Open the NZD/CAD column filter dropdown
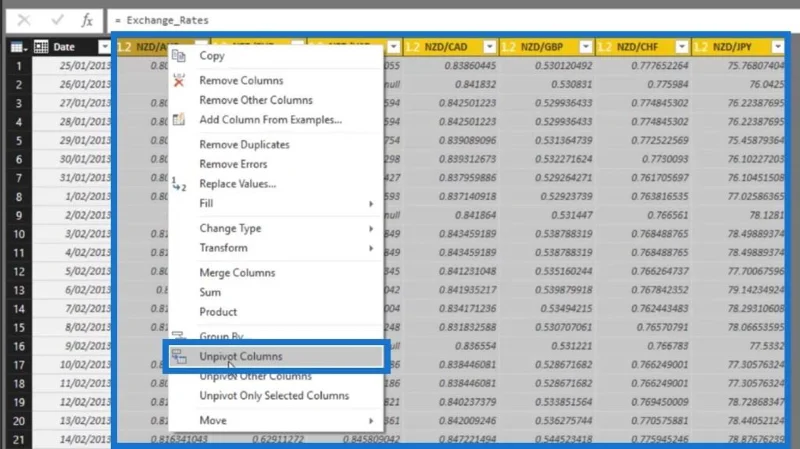800x449 pixels. click(x=489, y=47)
